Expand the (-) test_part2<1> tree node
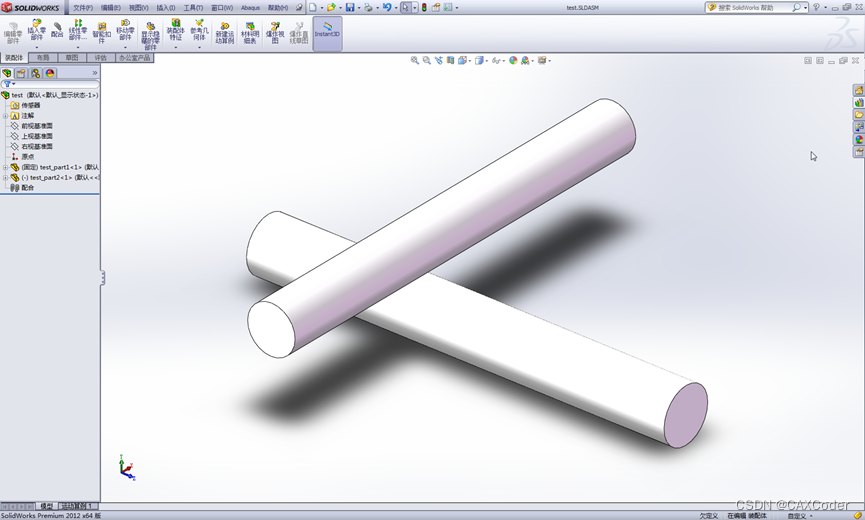The height and width of the screenshot is (520, 865). click(x=5, y=177)
